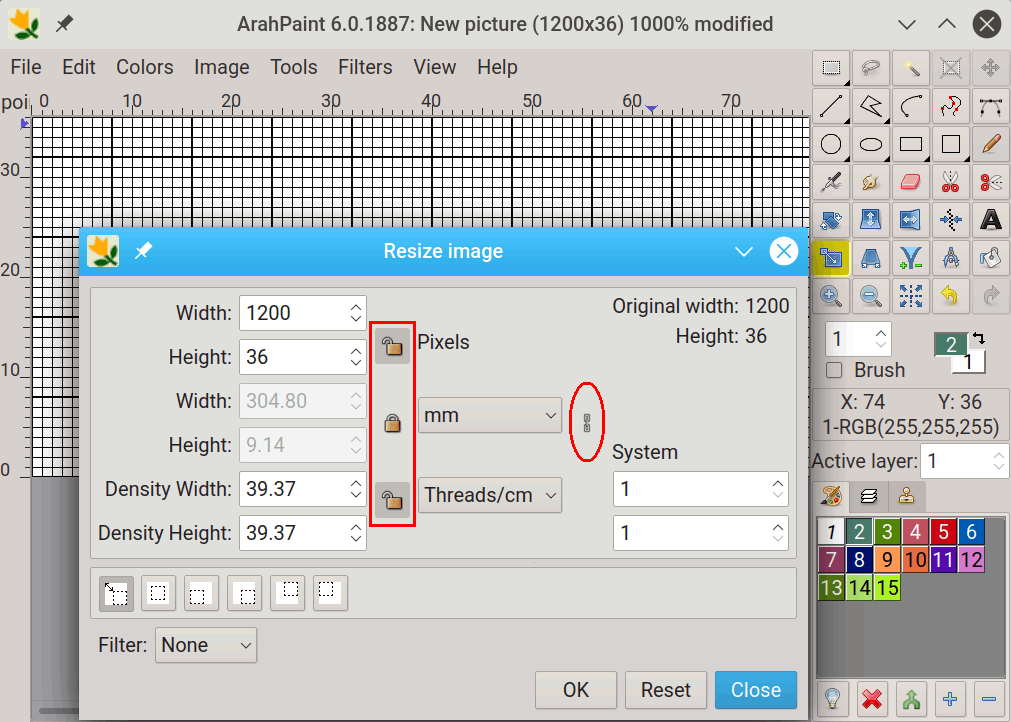Click the brush size spinner above Brush
This screenshot has height=722, width=1011.
881,338
